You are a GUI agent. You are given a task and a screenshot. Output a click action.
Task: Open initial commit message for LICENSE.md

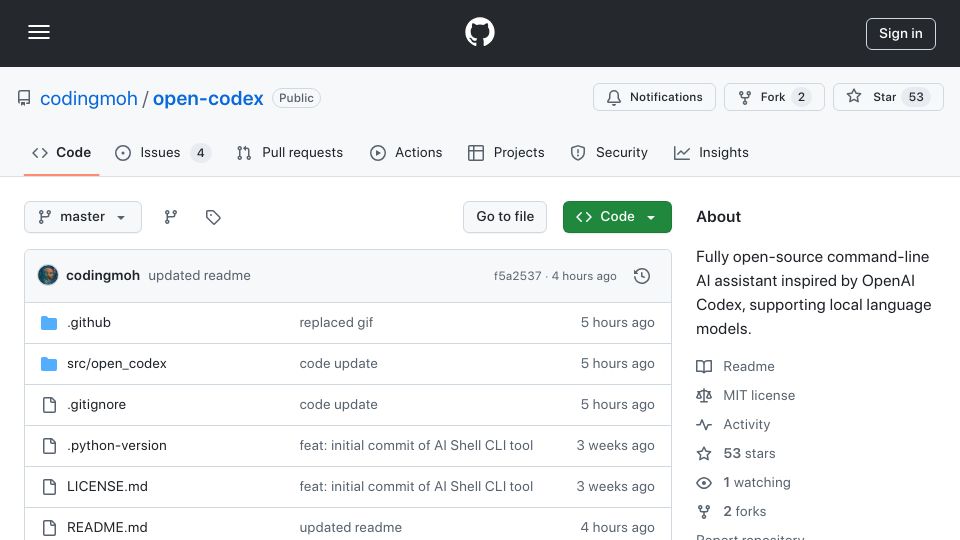[x=416, y=487]
